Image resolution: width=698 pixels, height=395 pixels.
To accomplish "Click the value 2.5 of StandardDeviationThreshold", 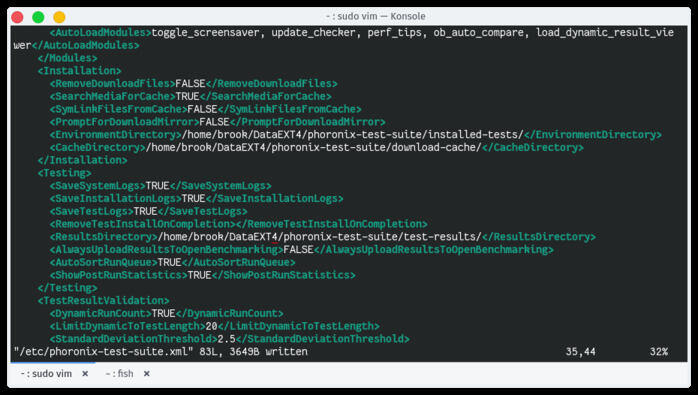I will 227,339.
